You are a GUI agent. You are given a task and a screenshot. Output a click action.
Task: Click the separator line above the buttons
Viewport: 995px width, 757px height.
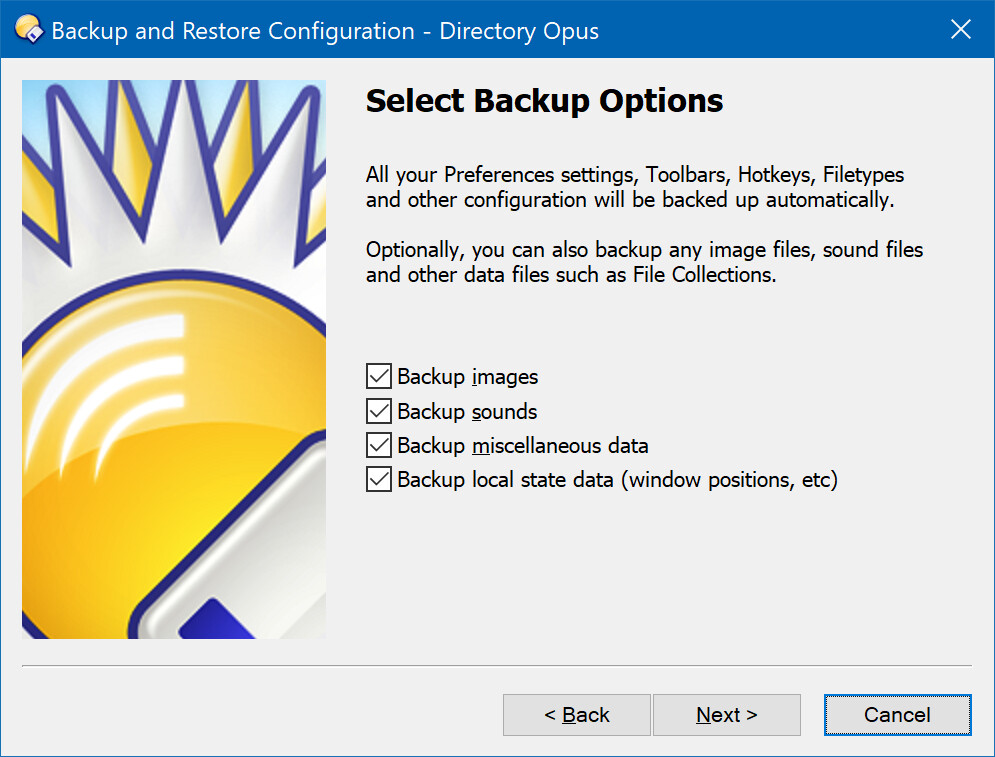coord(497,666)
